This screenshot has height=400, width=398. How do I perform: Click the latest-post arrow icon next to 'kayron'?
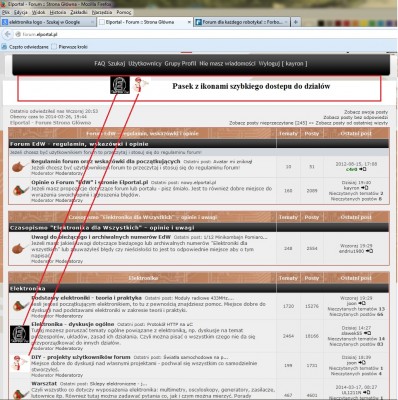click(x=365, y=188)
